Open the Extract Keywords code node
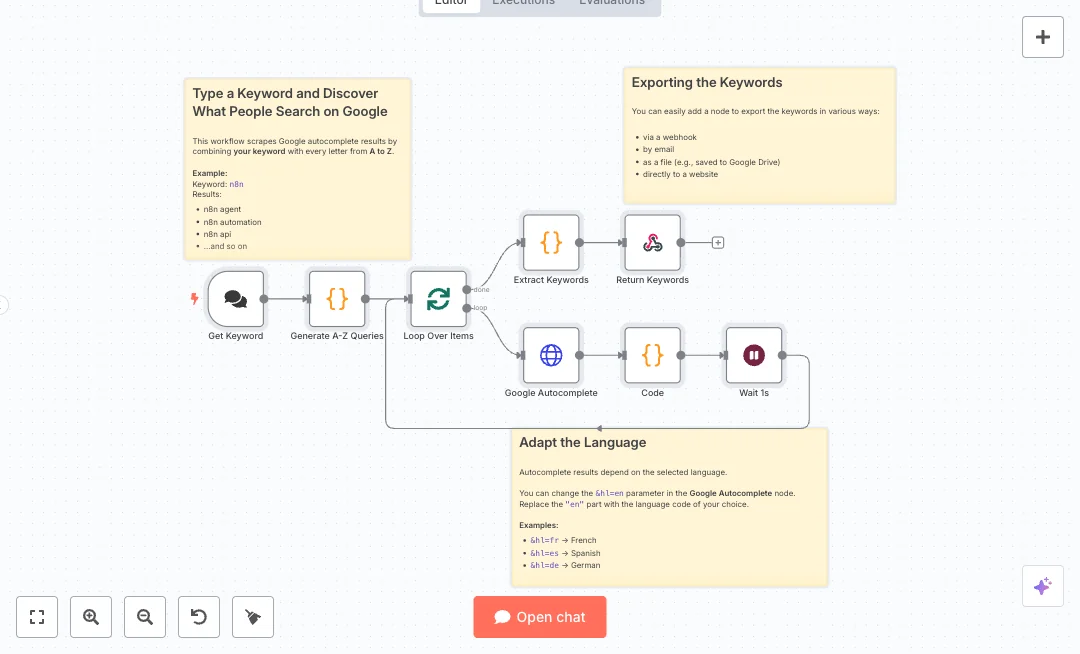The image size is (1080, 654). [551, 242]
